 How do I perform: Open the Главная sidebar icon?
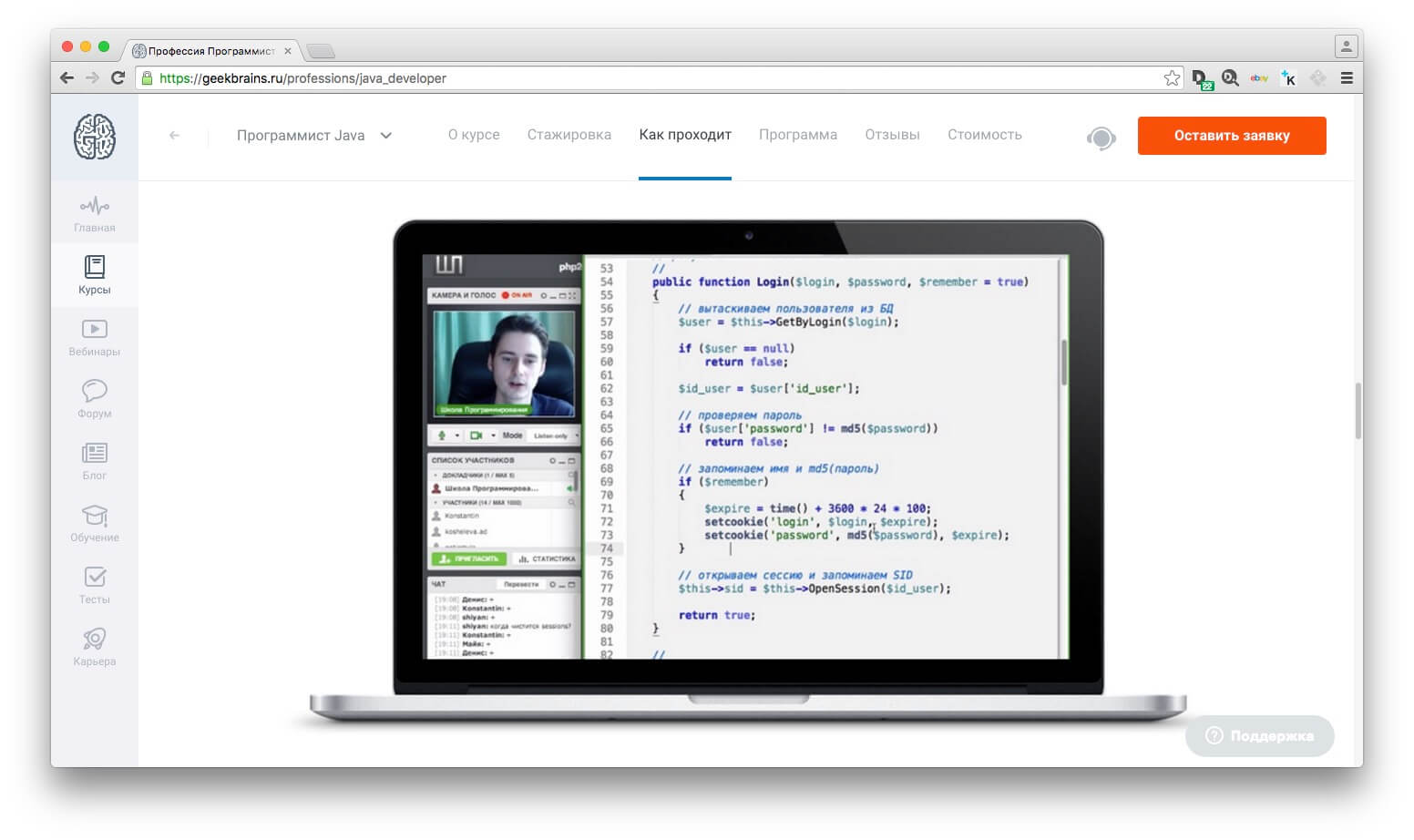tap(95, 206)
